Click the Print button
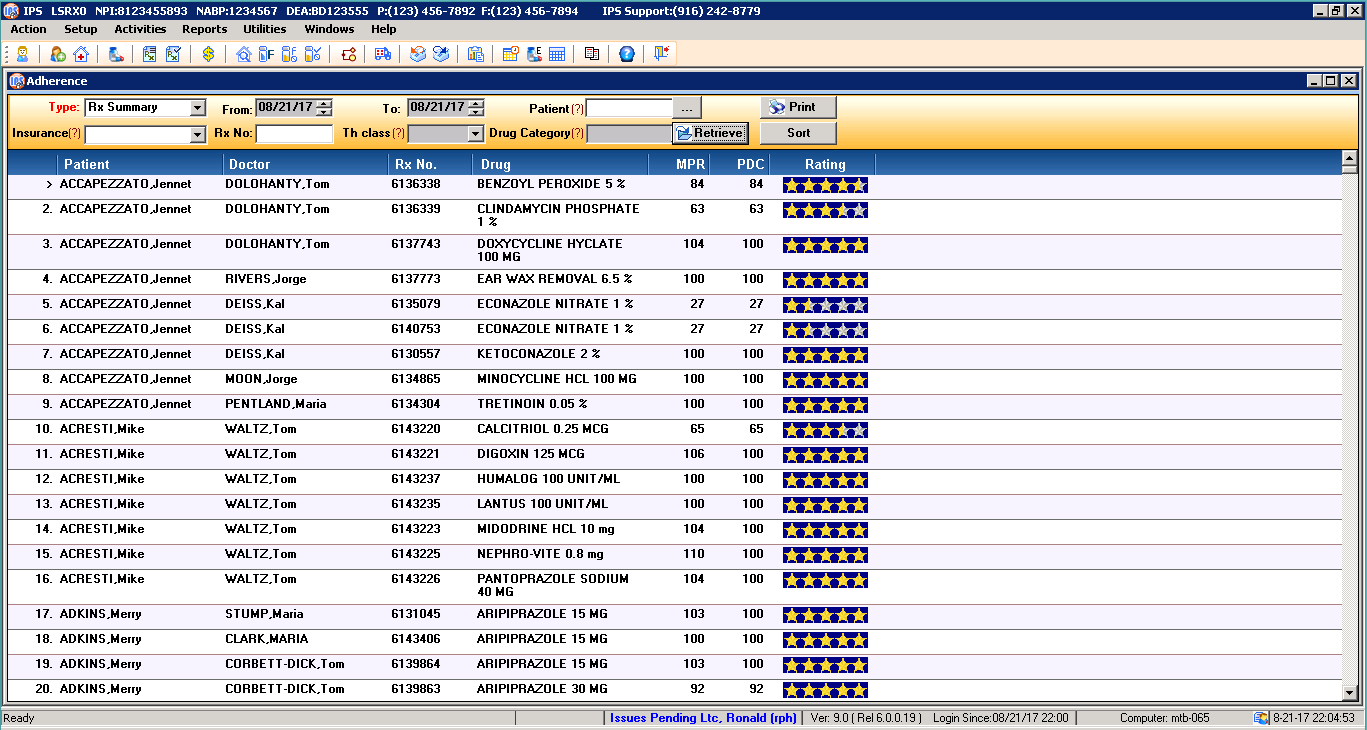 (x=798, y=107)
